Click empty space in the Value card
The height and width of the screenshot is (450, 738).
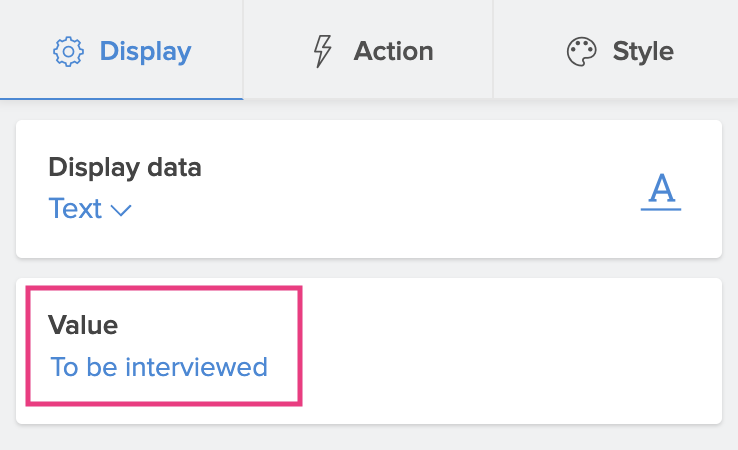510,350
